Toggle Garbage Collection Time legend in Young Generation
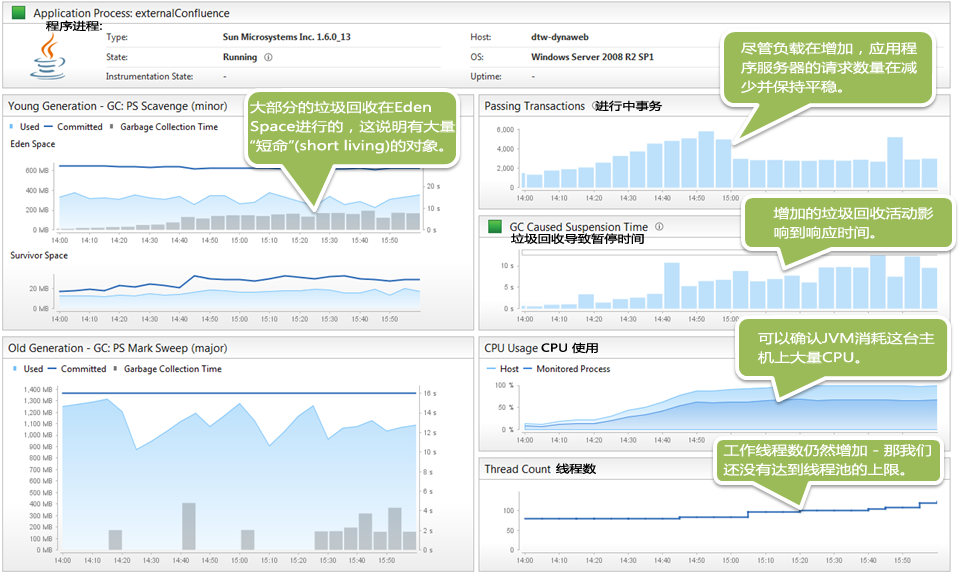961x574 pixels. click(164, 127)
